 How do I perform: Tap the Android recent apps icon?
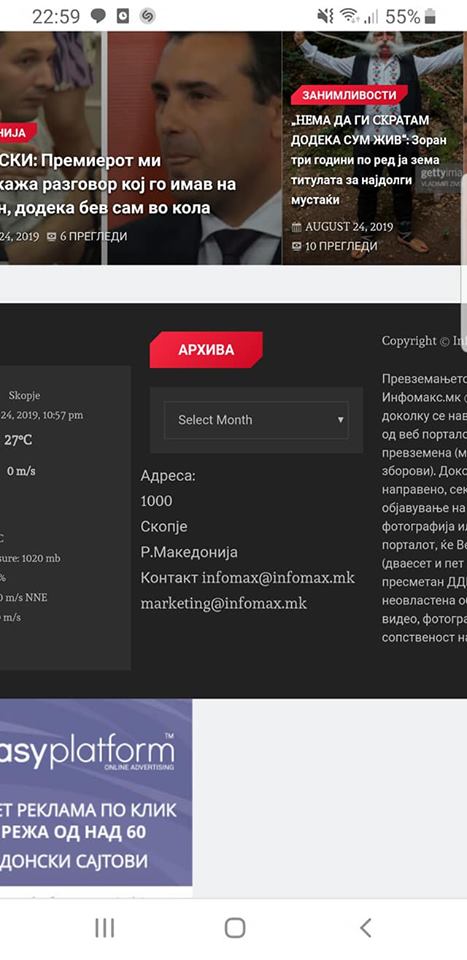point(105,928)
